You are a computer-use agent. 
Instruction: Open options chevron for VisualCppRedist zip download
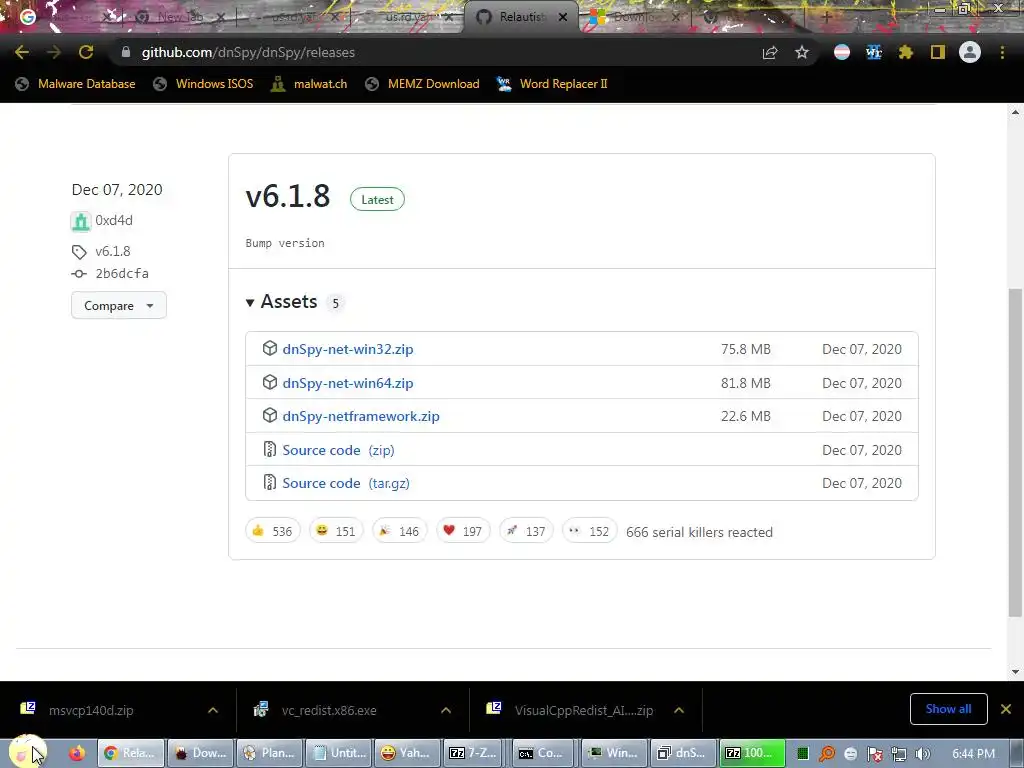679,710
